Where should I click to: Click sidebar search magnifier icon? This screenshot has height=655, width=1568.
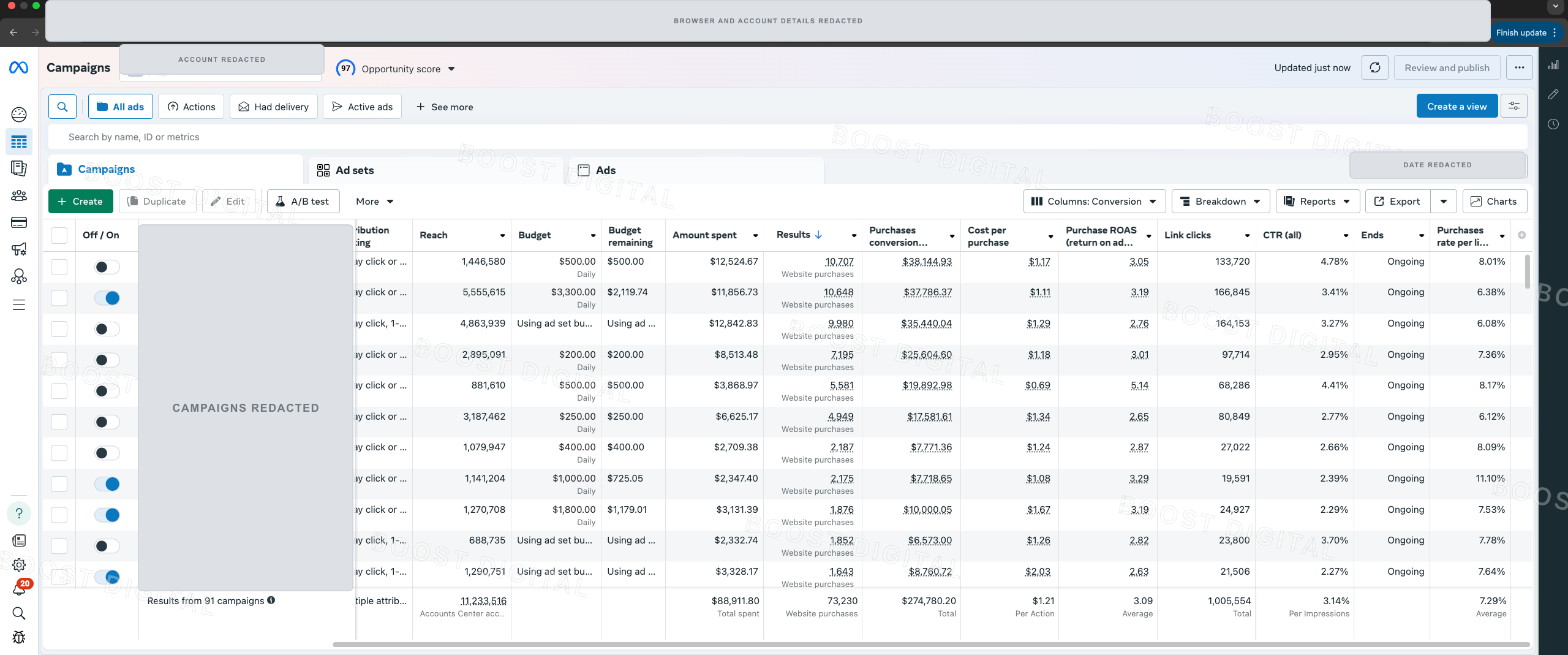click(19, 613)
